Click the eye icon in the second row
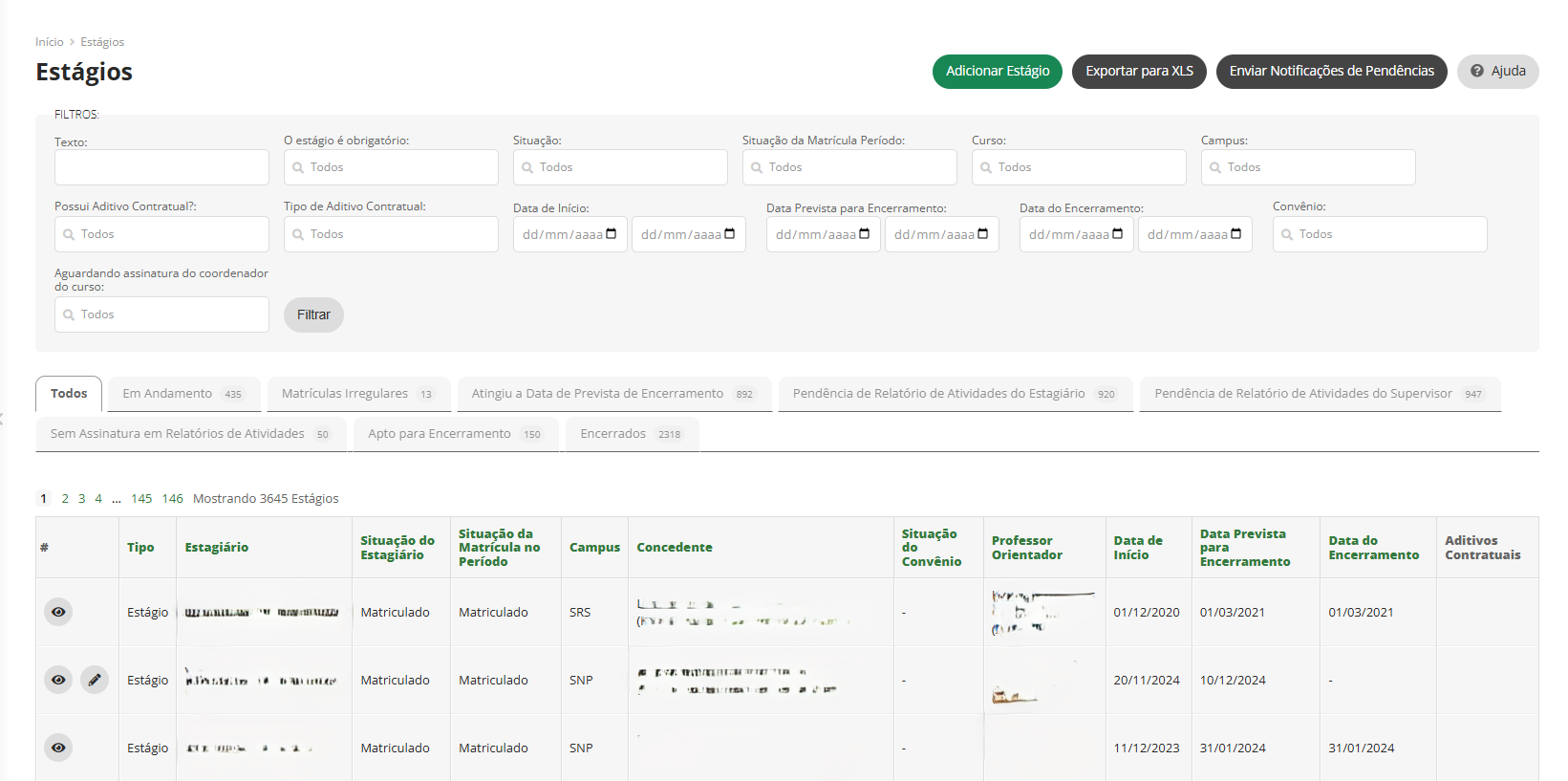Image resolution: width=1568 pixels, height=781 pixels. 58,680
